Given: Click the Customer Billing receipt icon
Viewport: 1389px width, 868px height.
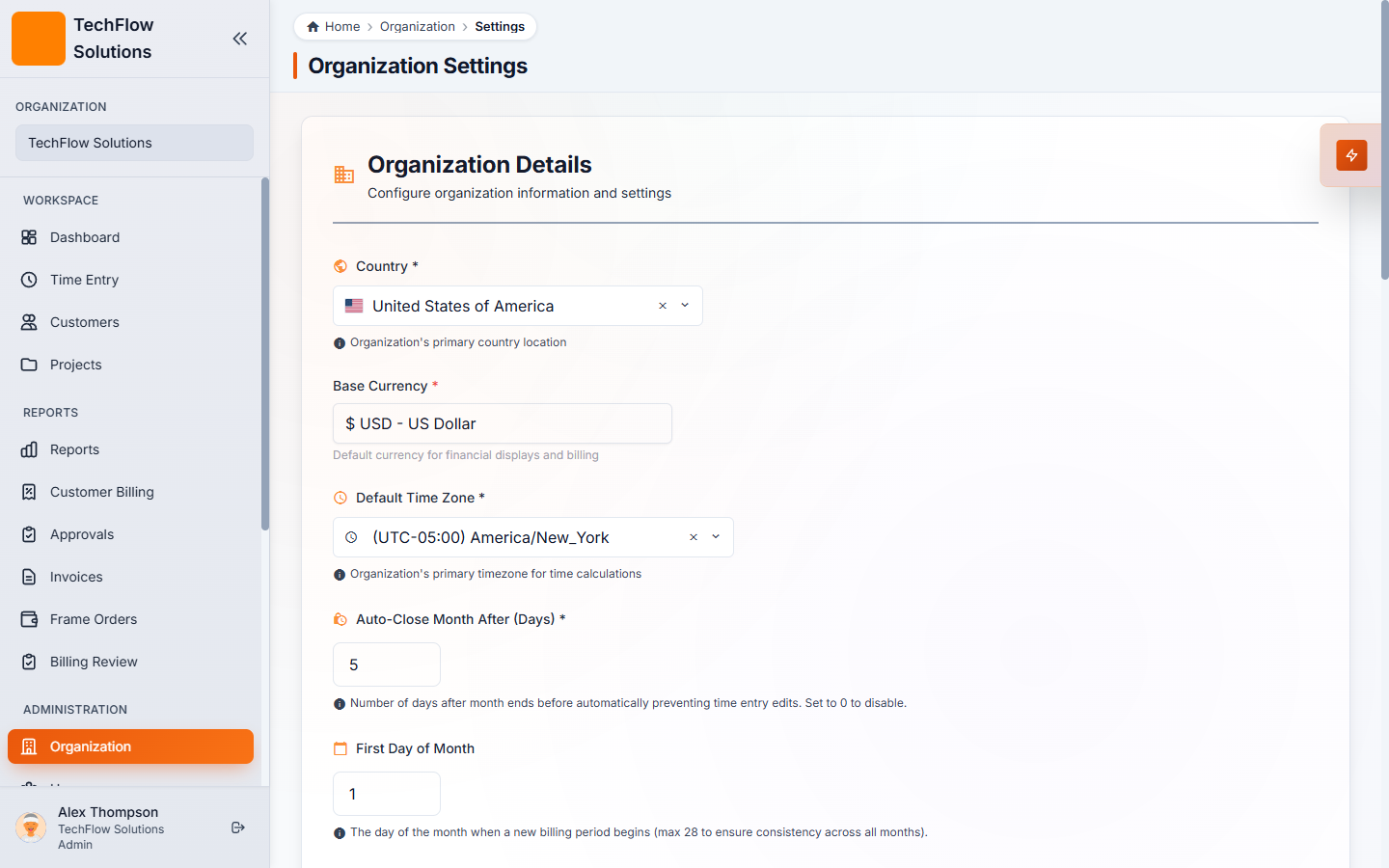Looking at the screenshot, I should pos(29,492).
